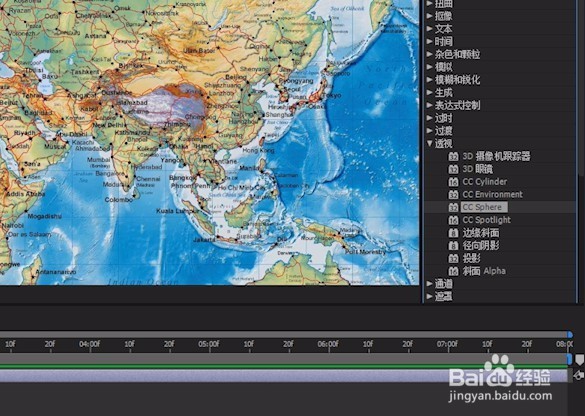
Task: Select the 3D 眼镜 effect icon
Action: pos(453,169)
